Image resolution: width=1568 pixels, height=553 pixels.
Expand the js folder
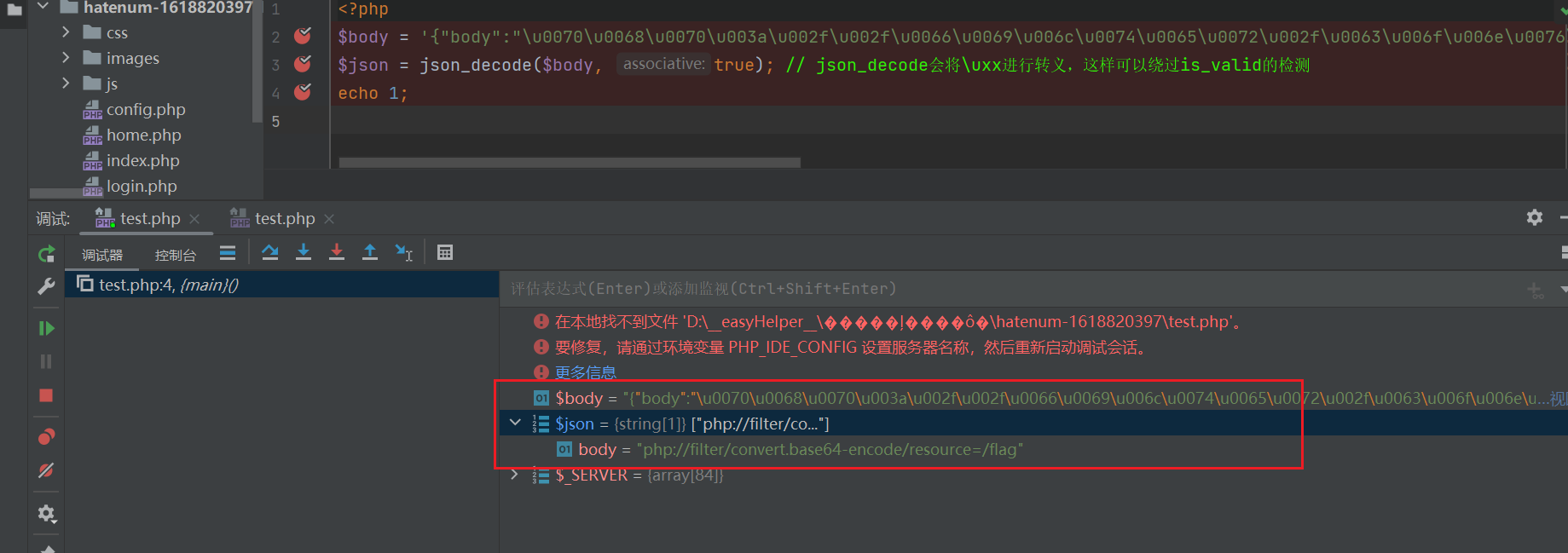[66, 83]
